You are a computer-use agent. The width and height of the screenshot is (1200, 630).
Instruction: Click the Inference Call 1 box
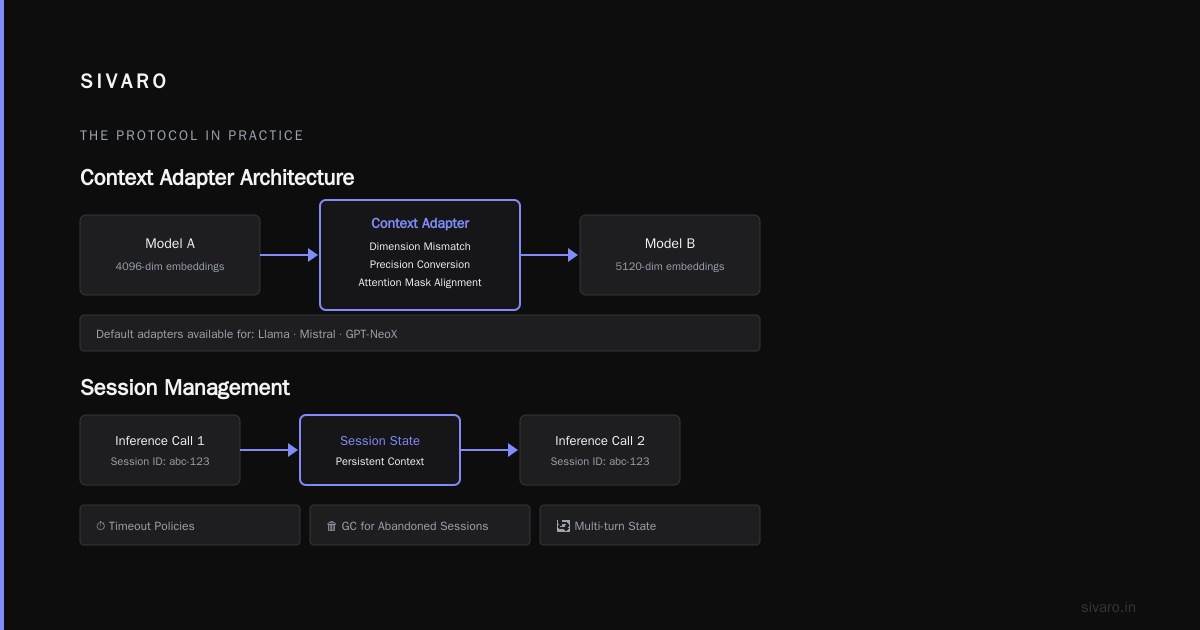tap(160, 450)
